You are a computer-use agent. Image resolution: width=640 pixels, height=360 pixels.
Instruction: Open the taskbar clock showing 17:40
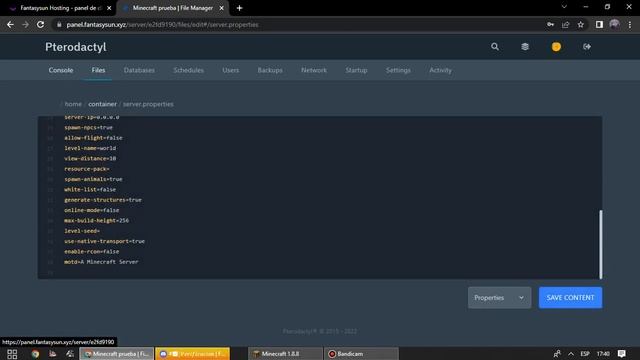pos(603,354)
